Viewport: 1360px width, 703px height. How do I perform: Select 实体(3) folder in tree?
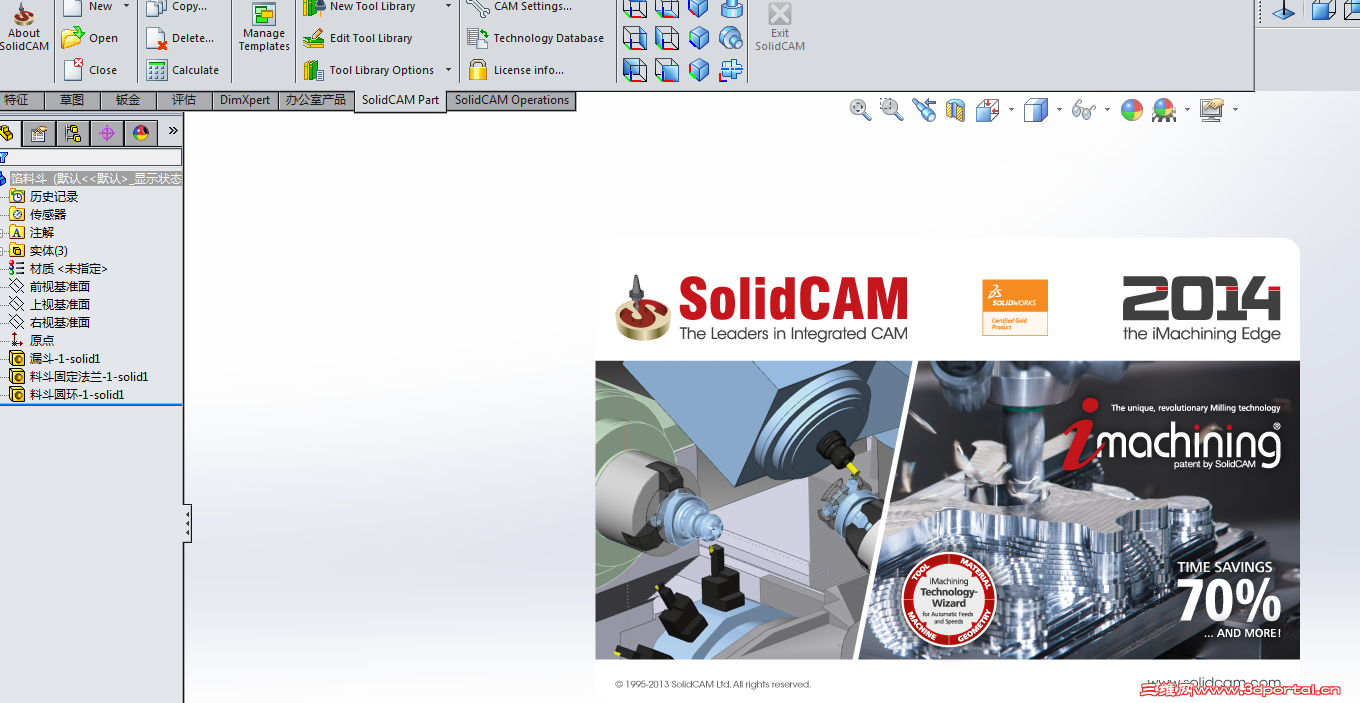pyautogui.click(x=49, y=251)
